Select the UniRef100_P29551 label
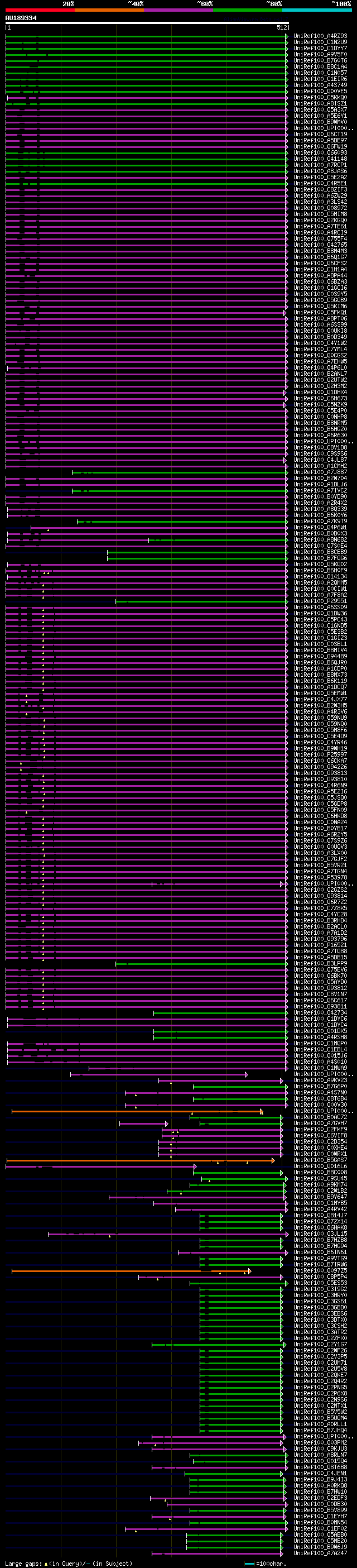The width and height of the screenshot is (357, 1568). (x=321, y=601)
